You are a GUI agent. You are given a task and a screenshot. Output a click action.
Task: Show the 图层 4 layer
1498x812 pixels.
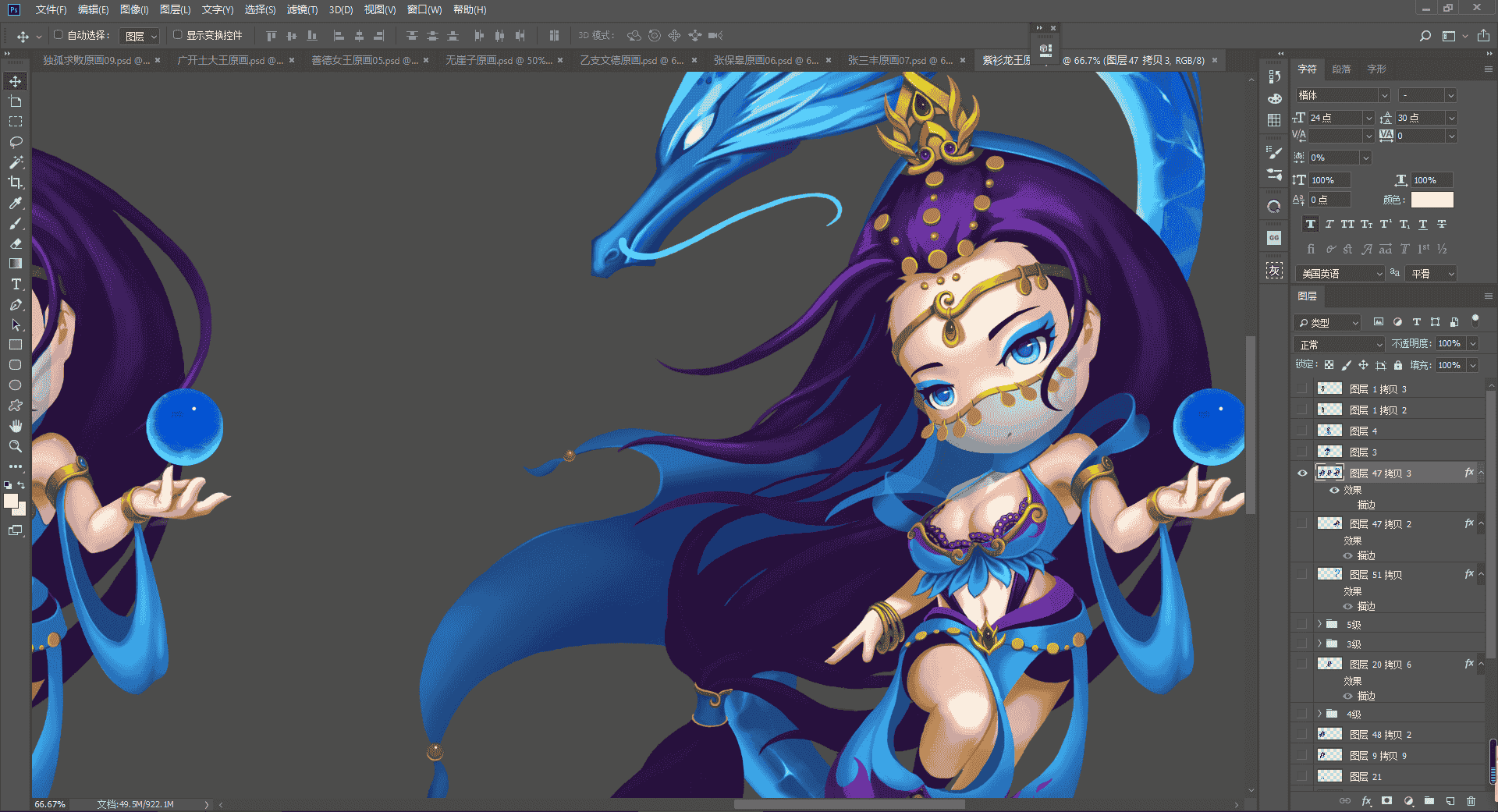[x=1302, y=431]
